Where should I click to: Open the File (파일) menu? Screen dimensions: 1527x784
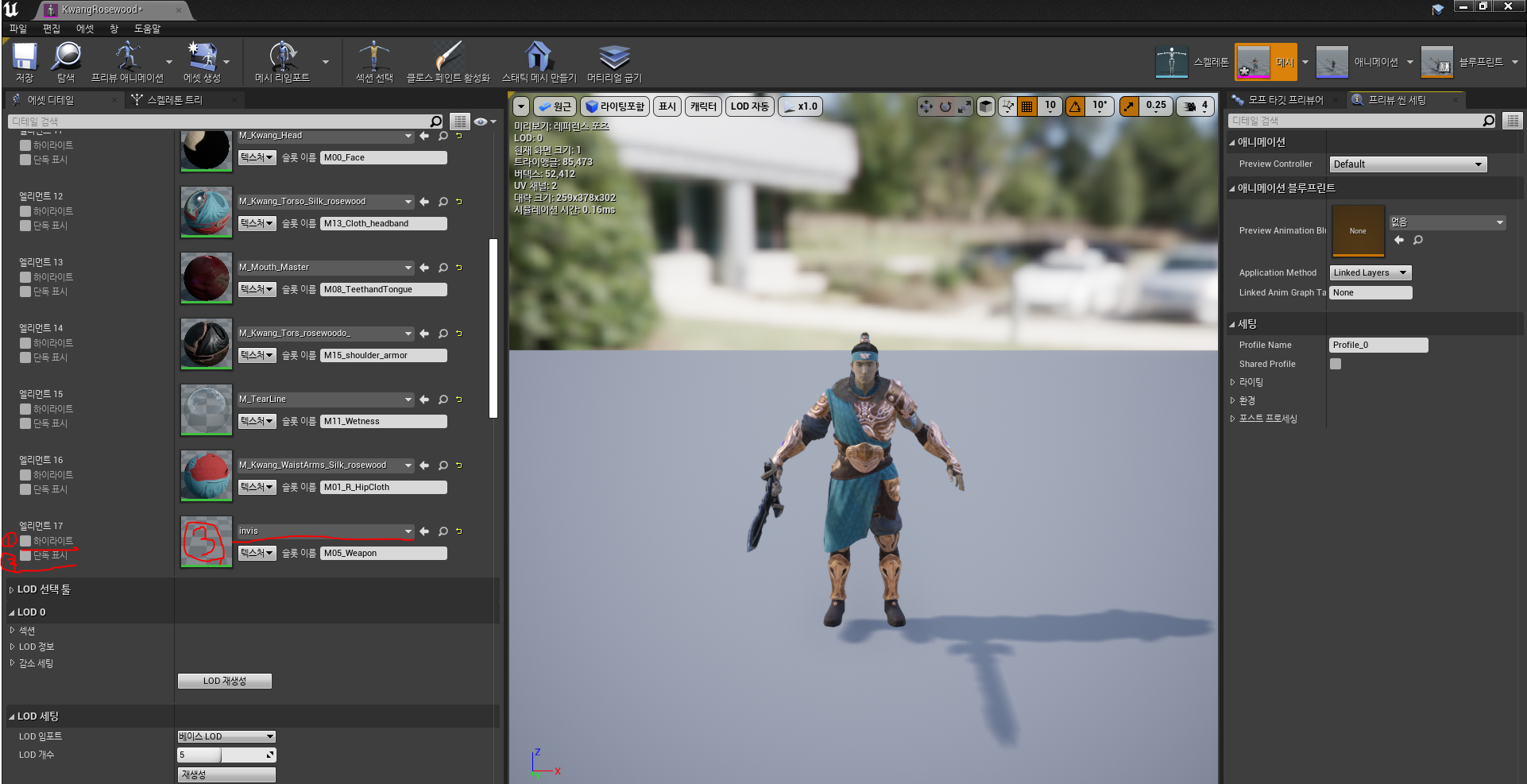tap(18, 29)
